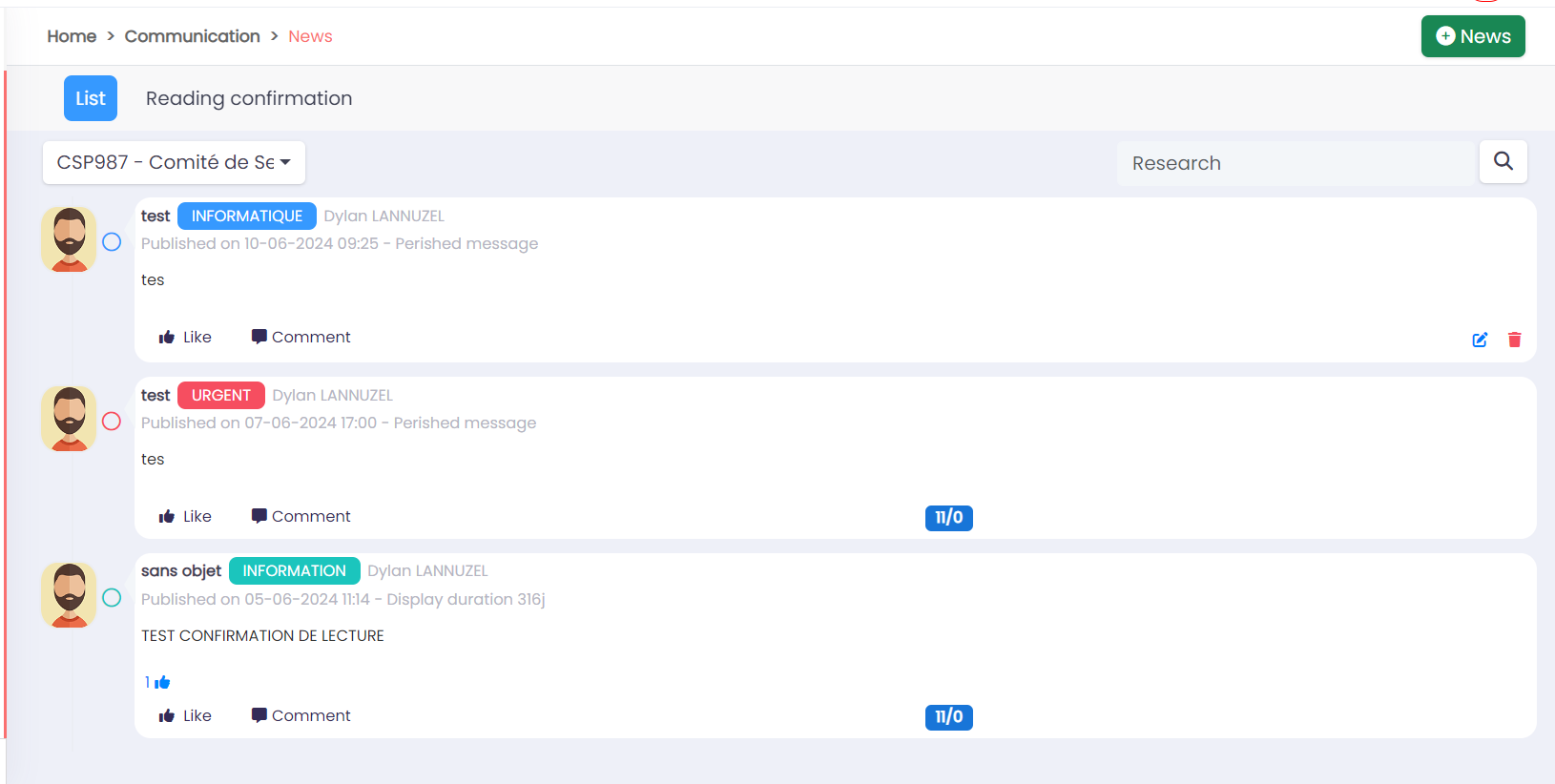Image resolution: width=1555 pixels, height=784 pixels.
Task: Click author Dylan LANNUZEL on URGENT post
Action: tap(332, 396)
